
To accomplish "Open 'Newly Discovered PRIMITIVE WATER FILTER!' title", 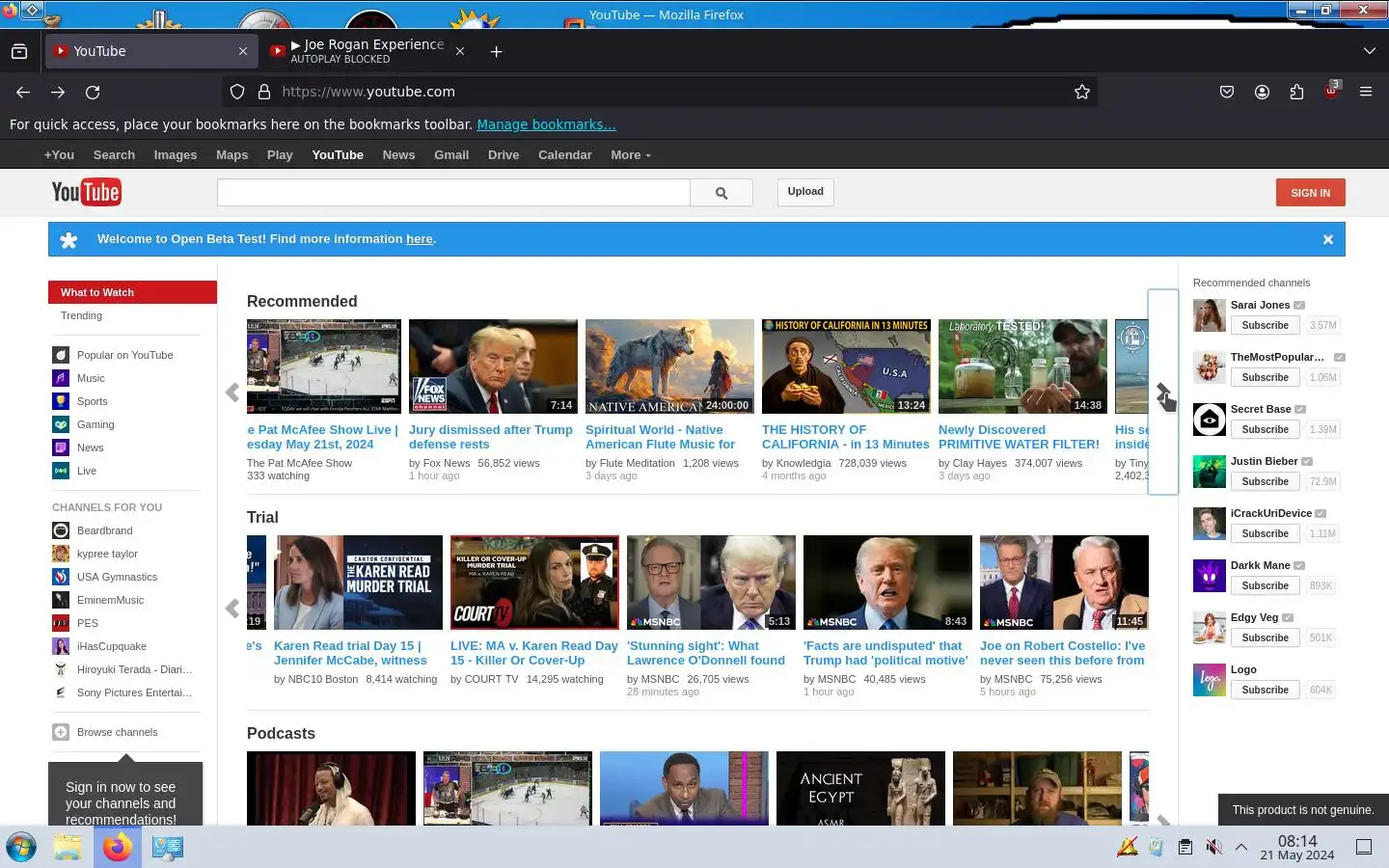I will 1019,437.
